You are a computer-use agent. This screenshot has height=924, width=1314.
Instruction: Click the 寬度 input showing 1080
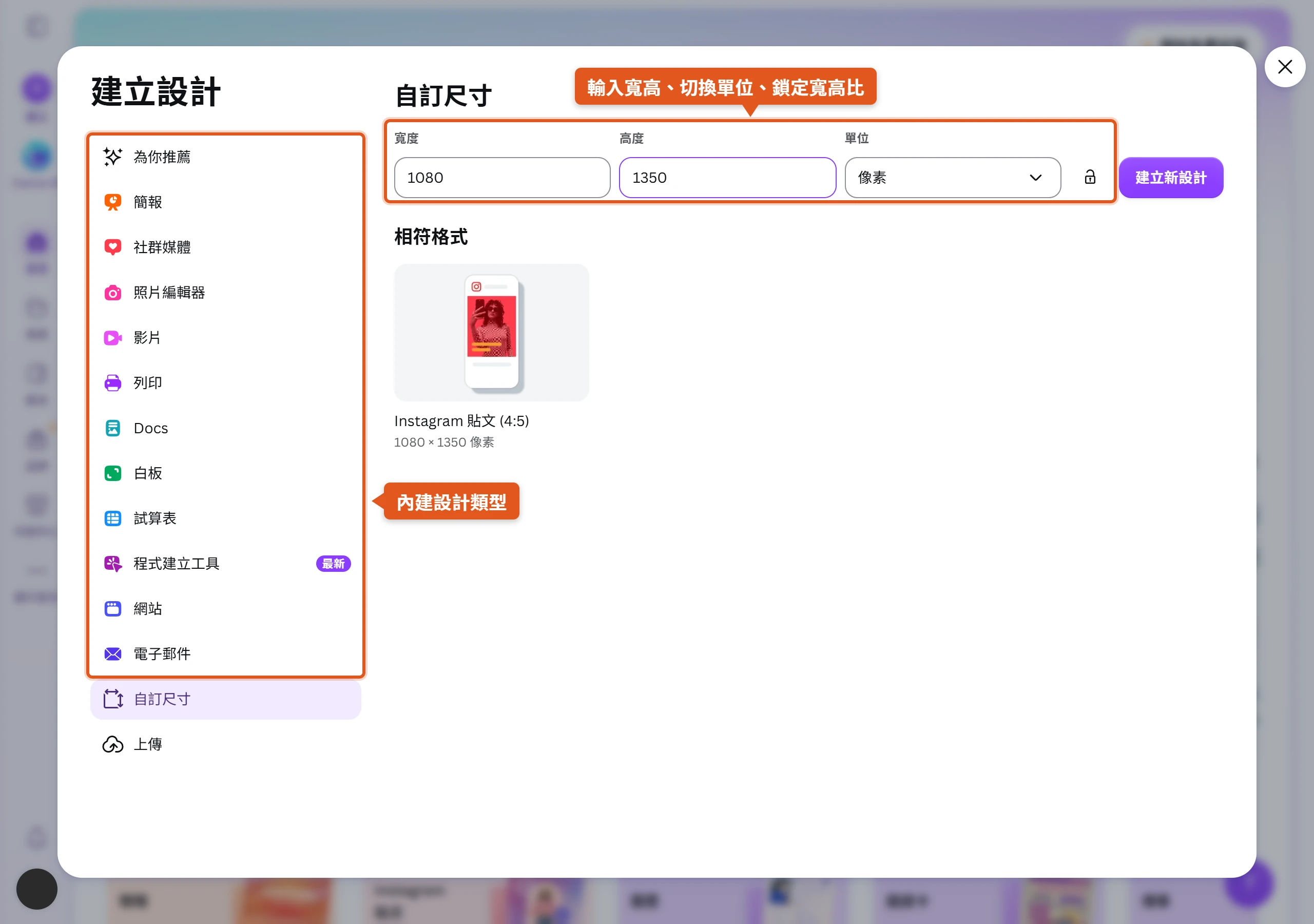502,178
